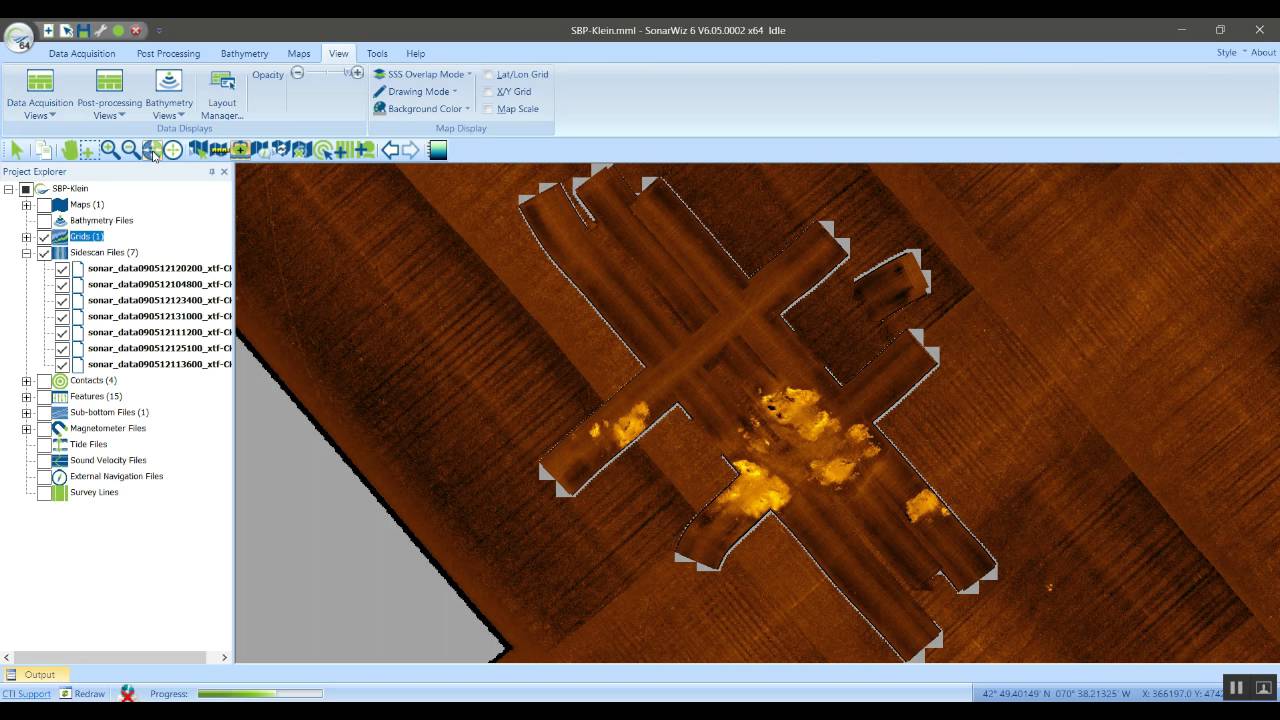Screen dimensions: 1280x720
Task: Open the SSS Overlap Mode dropdown
Action: 422,74
